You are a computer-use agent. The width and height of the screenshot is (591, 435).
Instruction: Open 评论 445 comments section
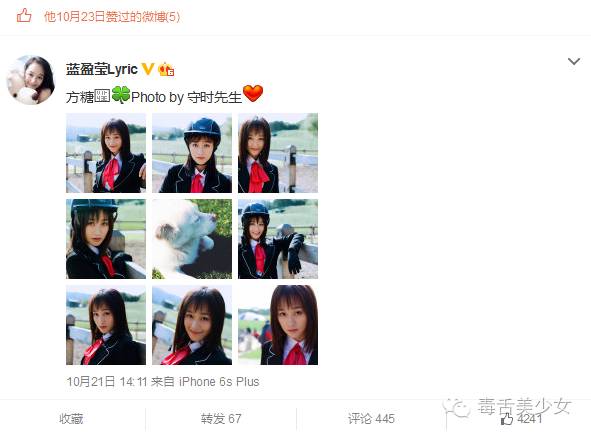point(371,419)
